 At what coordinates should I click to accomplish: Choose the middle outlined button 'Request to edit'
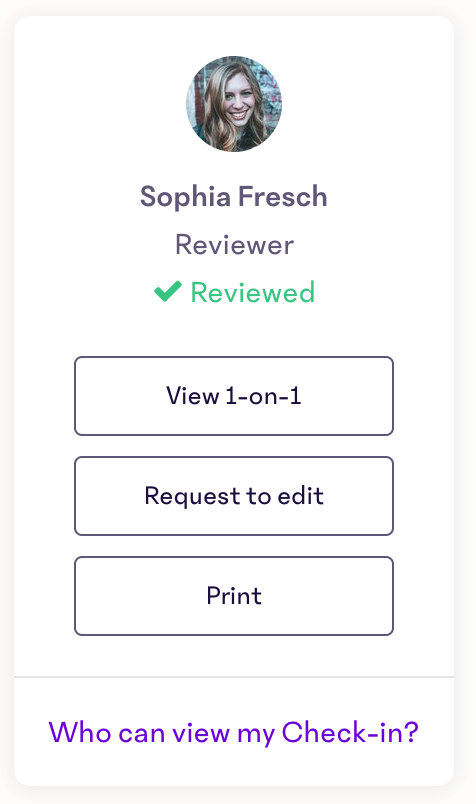234,496
